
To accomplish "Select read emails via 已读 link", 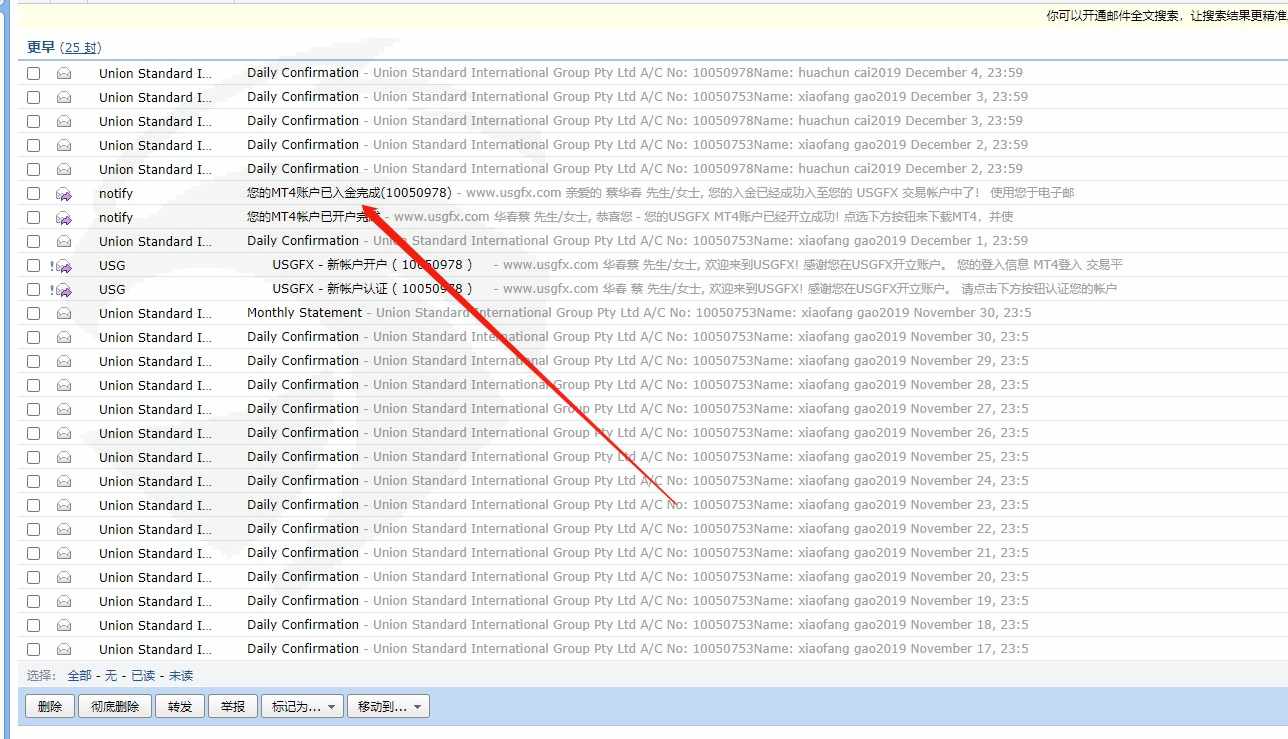I will tap(143, 676).
